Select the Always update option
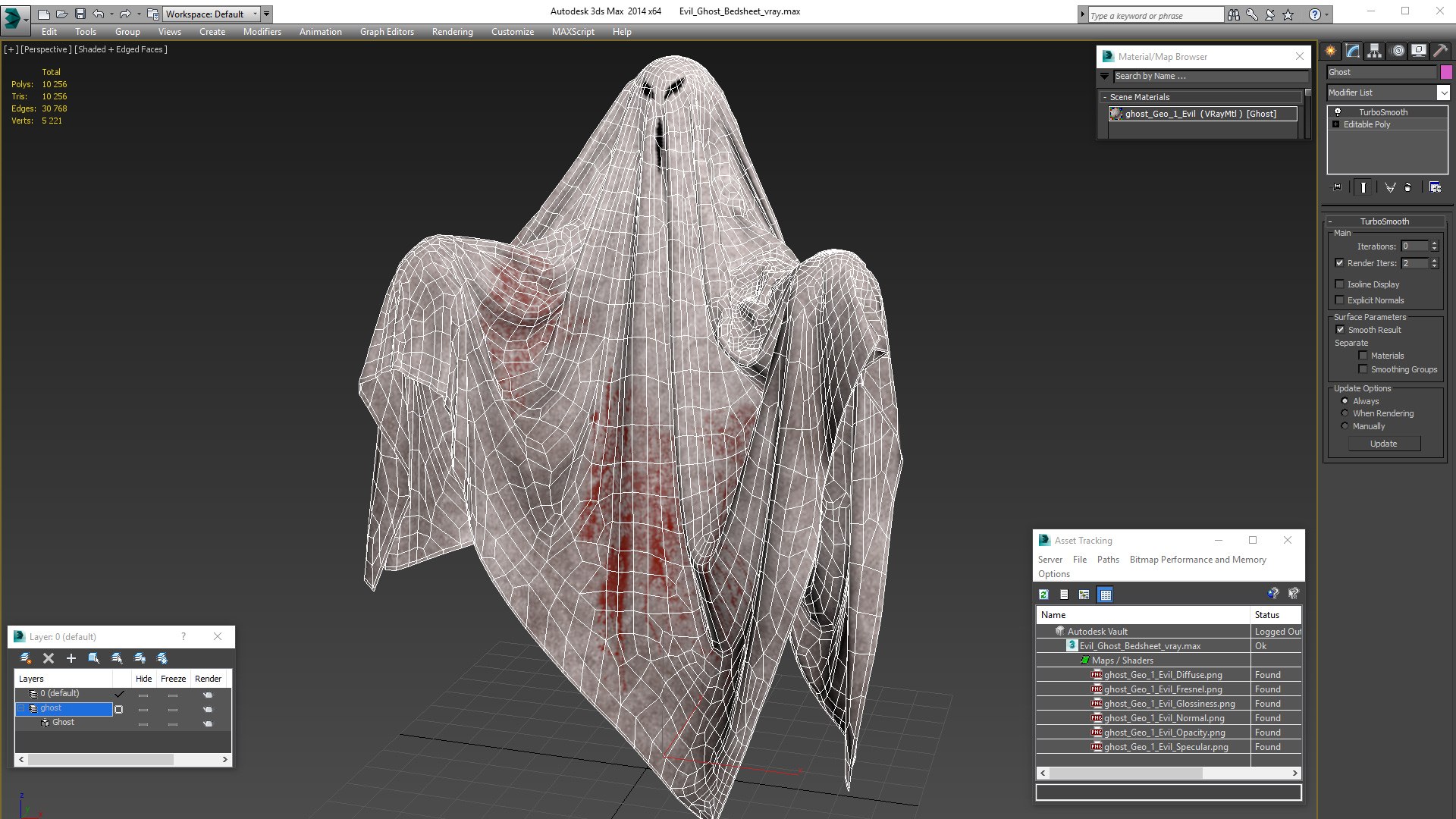Image resolution: width=1456 pixels, height=819 pixels. coord(1345,401)
